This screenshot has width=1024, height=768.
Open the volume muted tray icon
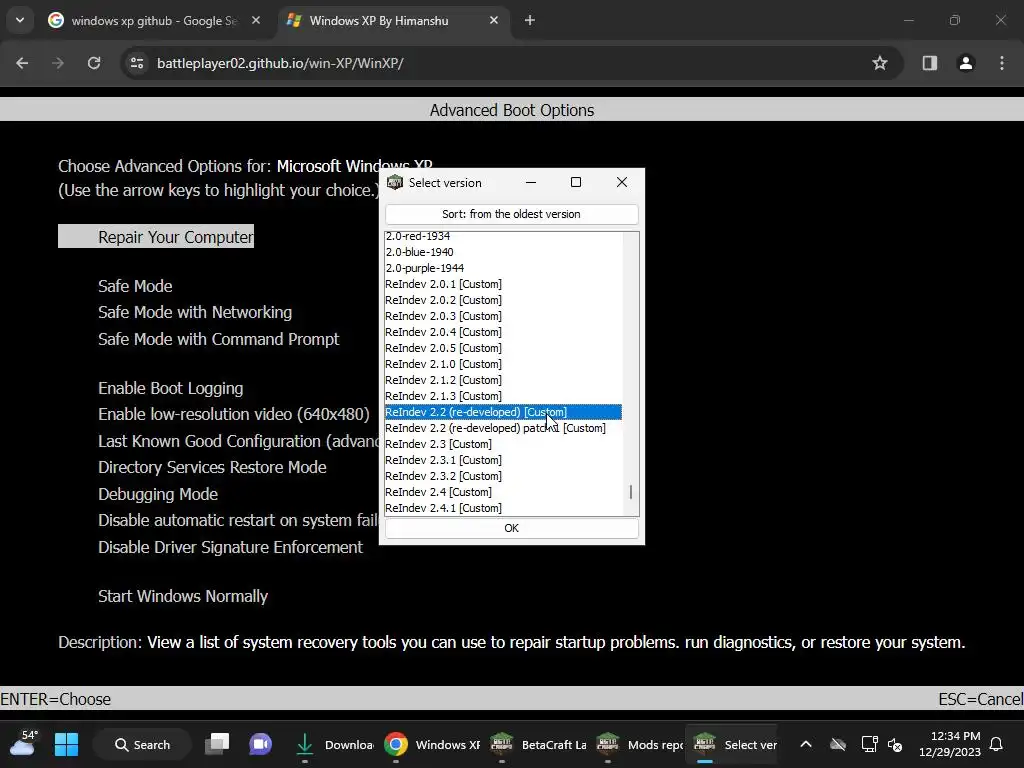click(x=895, y=744)
